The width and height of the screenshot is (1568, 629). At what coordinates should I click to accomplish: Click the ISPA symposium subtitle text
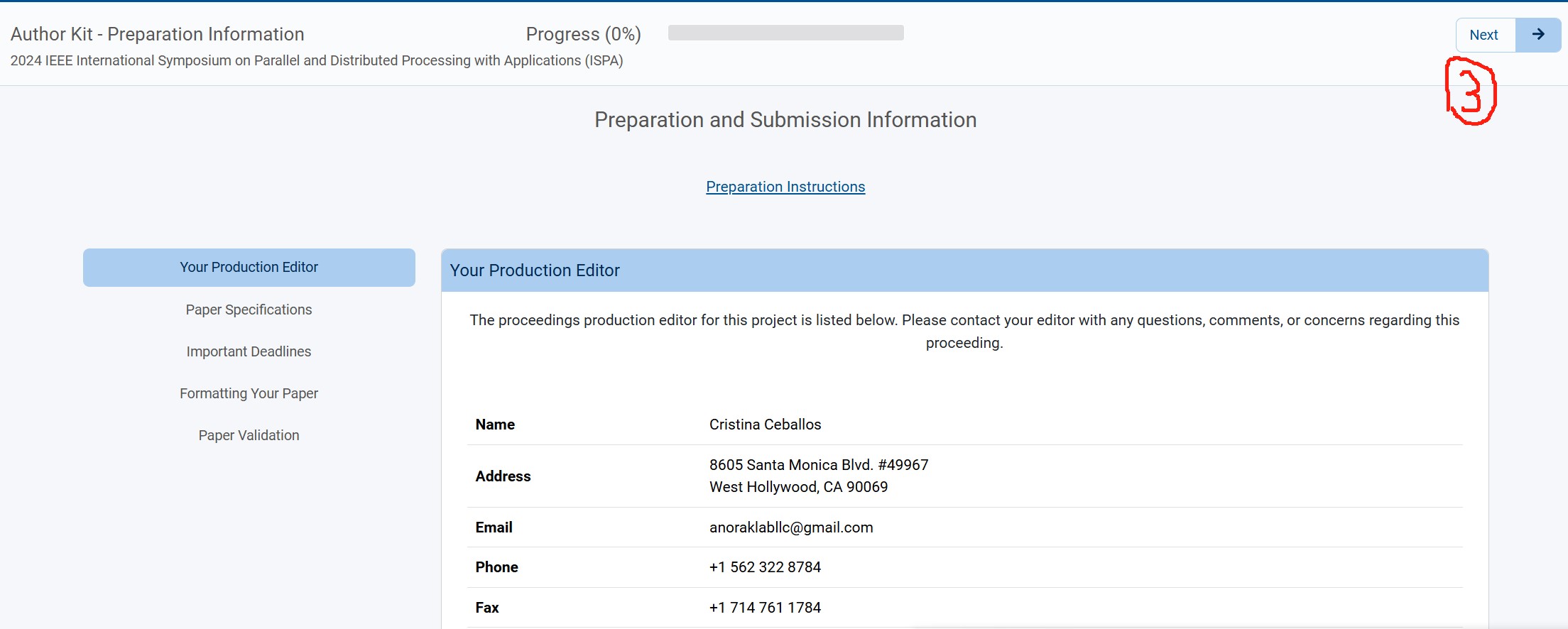(x=316, y=61)
